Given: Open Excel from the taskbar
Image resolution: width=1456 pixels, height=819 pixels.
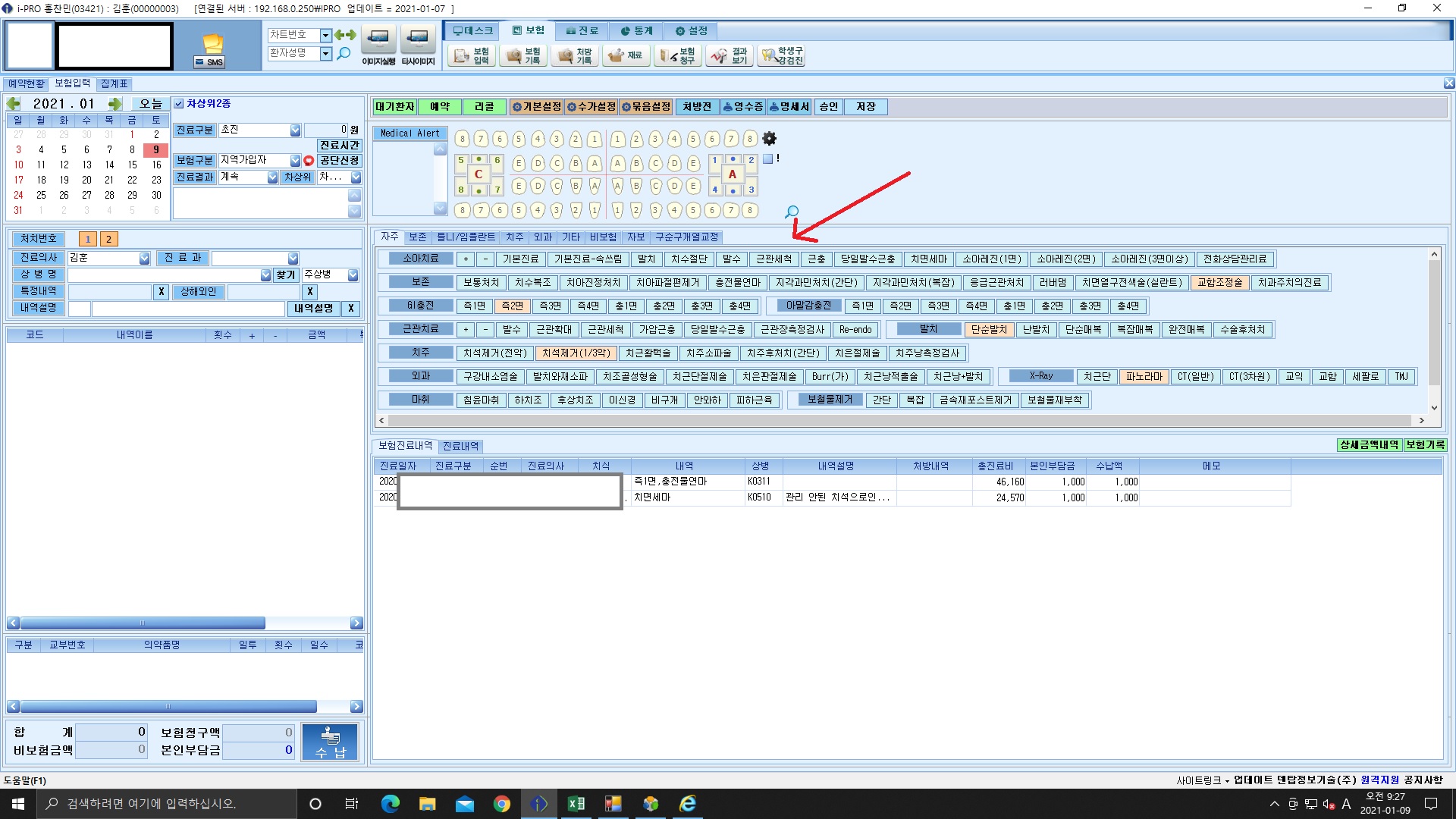Looking at the screenshot, I should 576,804.
